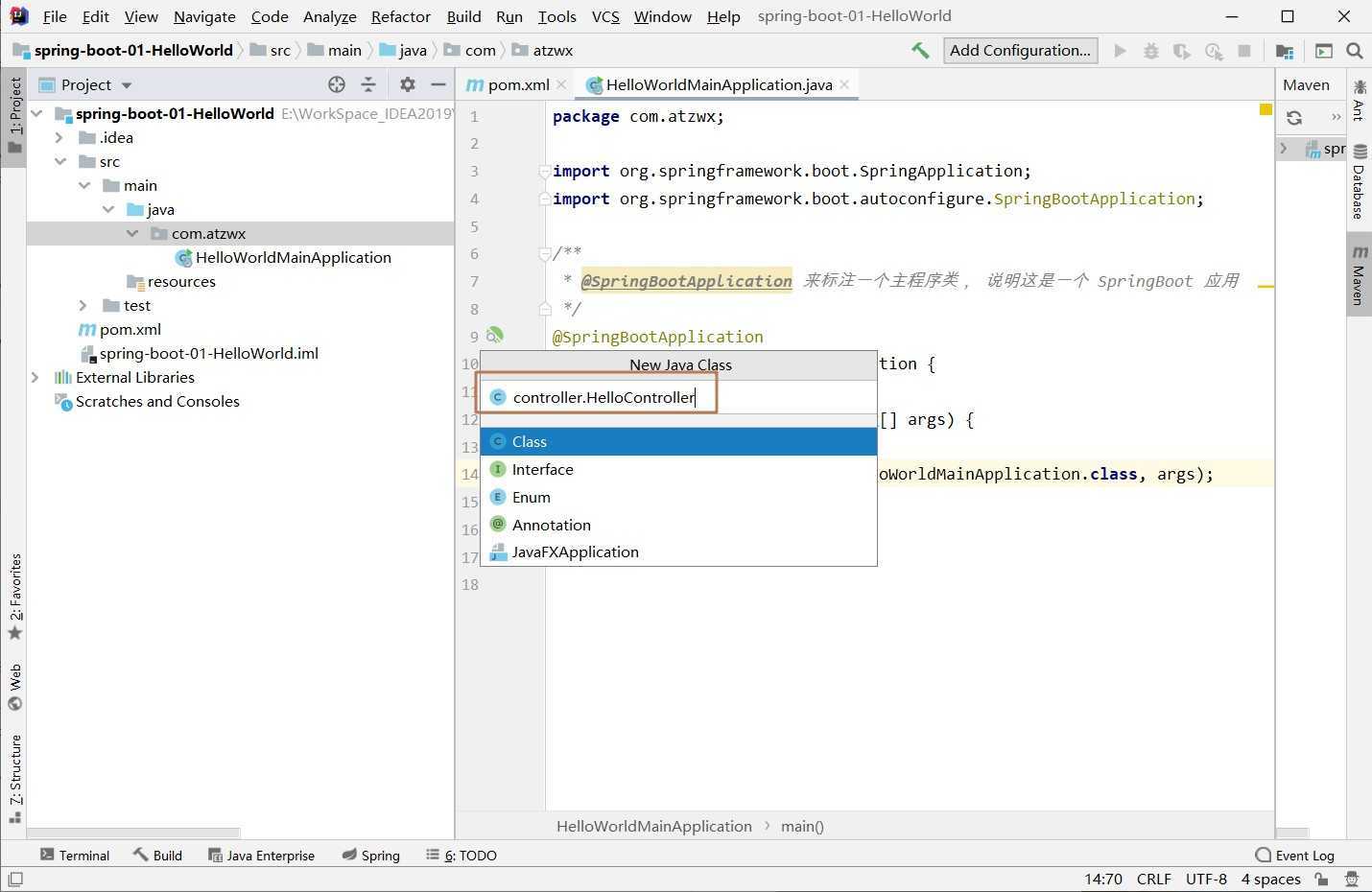This screenshot has width=1372, height=892.
Task: Expand the test folder
Action: [x=84, y=305]
